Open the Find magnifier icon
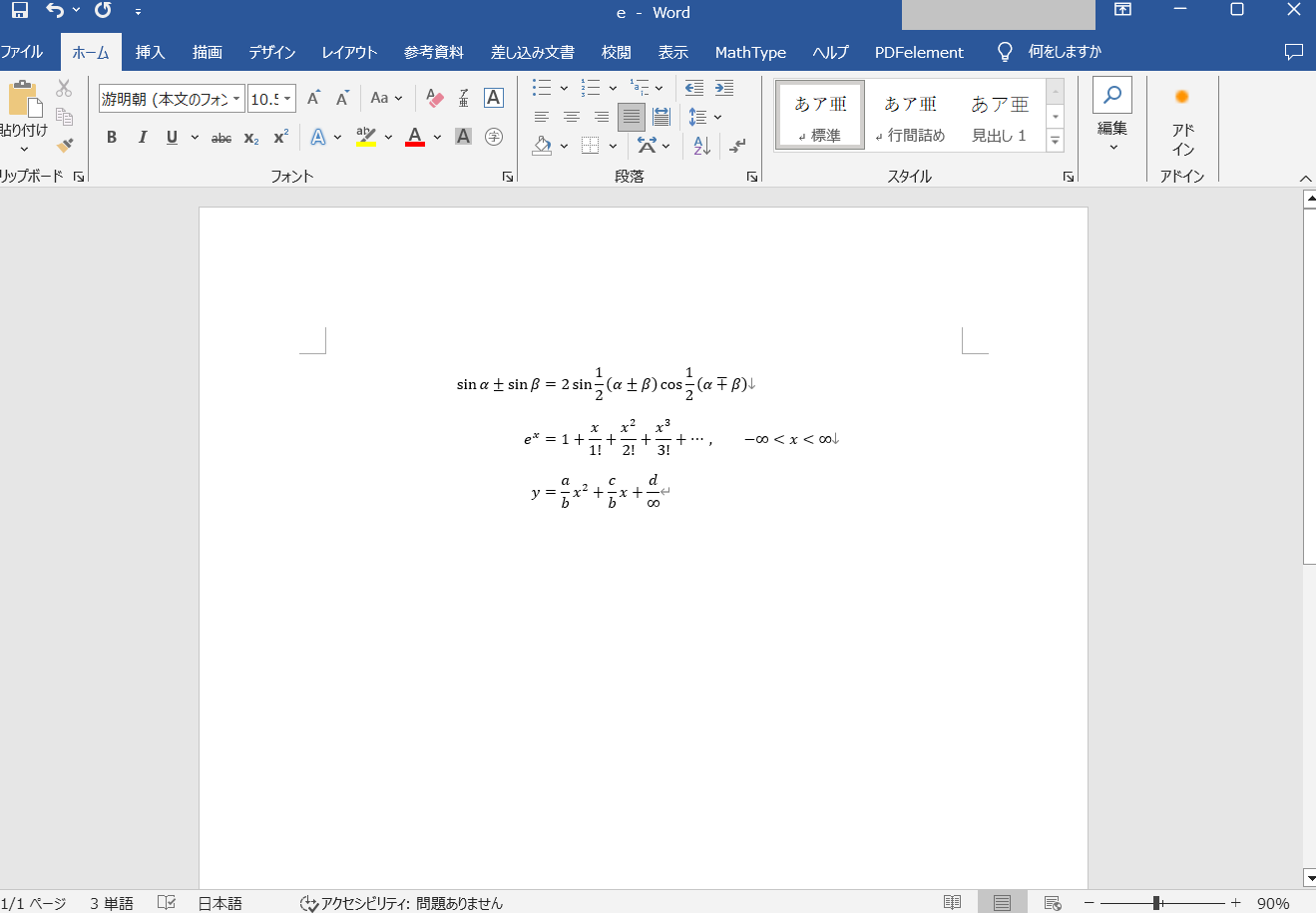The height and width of the screenshot is (913, 1316). click(x=1112, y=96)
